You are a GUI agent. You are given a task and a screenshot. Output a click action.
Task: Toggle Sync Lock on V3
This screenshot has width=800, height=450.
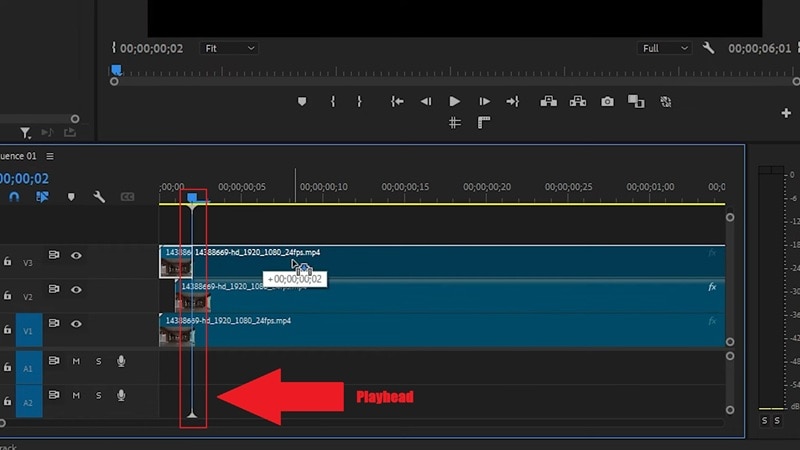(54, 255)
